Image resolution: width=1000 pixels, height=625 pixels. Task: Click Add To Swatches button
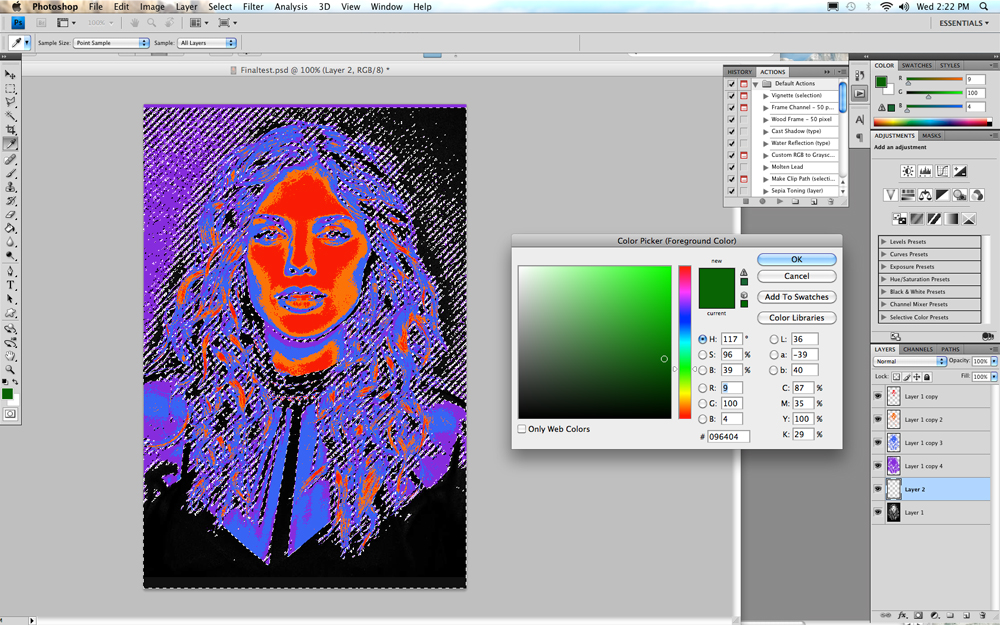coord(797,297)
